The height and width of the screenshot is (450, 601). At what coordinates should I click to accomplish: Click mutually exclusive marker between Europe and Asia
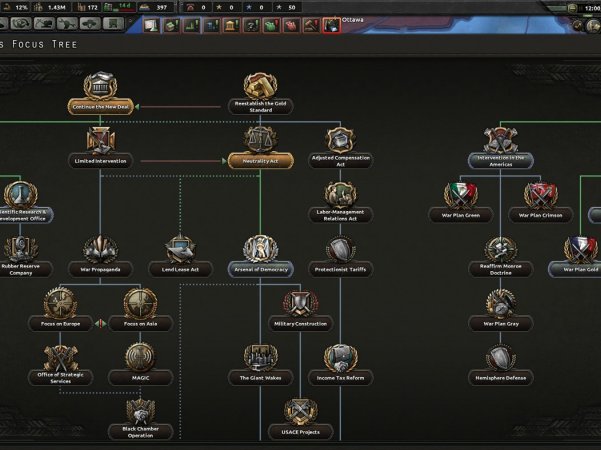101,324
